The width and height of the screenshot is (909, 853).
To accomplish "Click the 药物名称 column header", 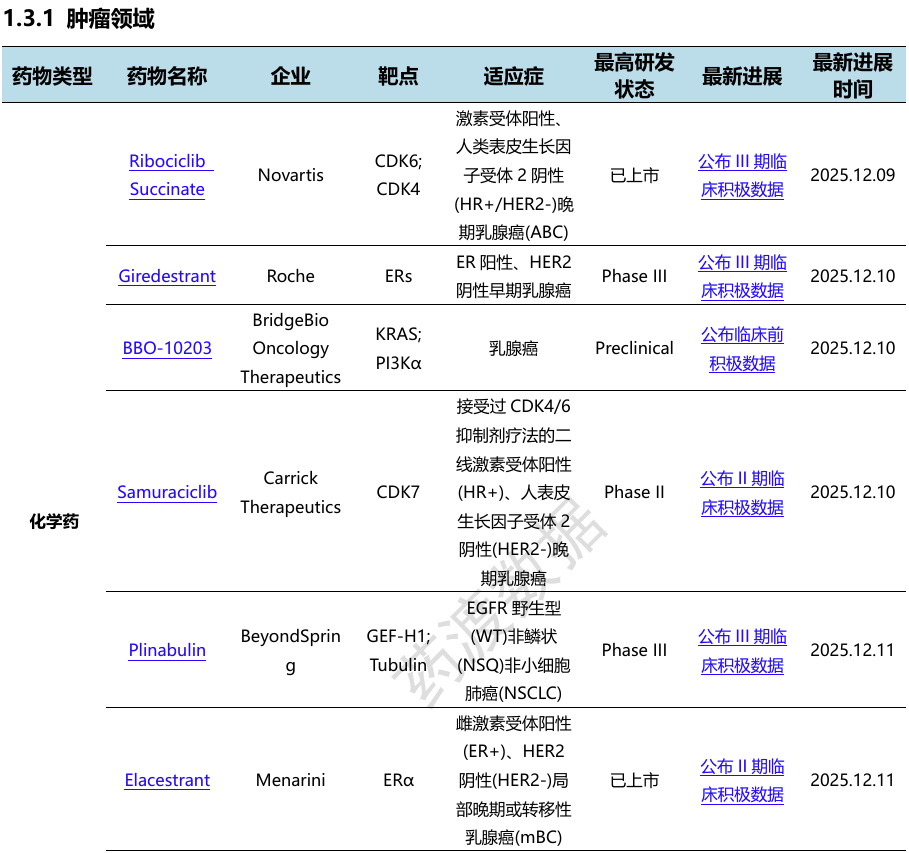I will pos(167,75).
